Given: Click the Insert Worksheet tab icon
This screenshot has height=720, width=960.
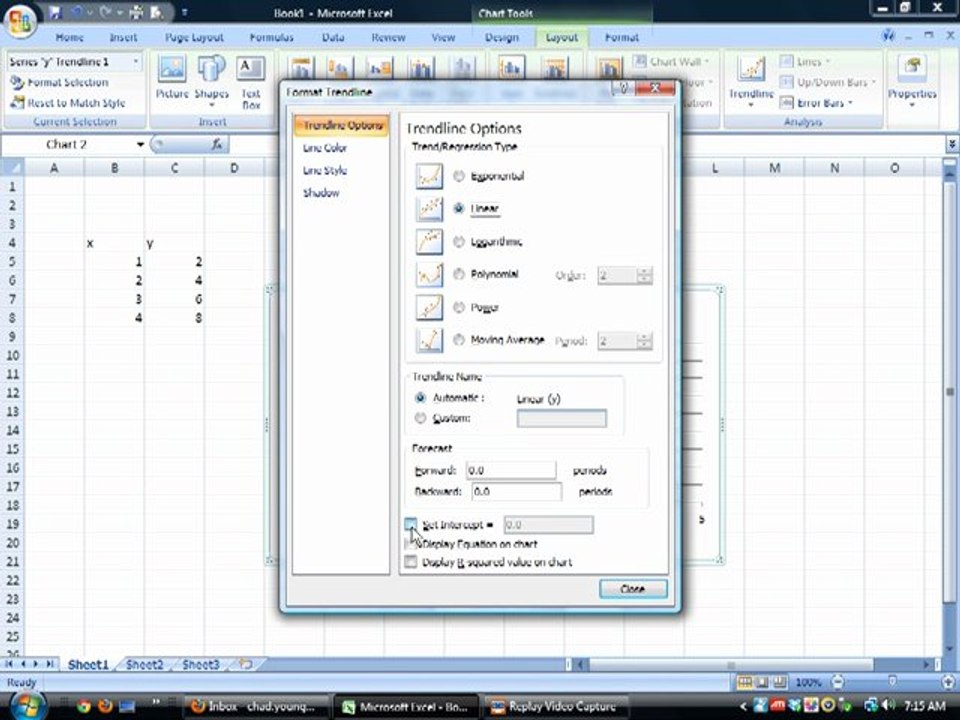Looking at the screenshot, I should [x=246, y=664].
